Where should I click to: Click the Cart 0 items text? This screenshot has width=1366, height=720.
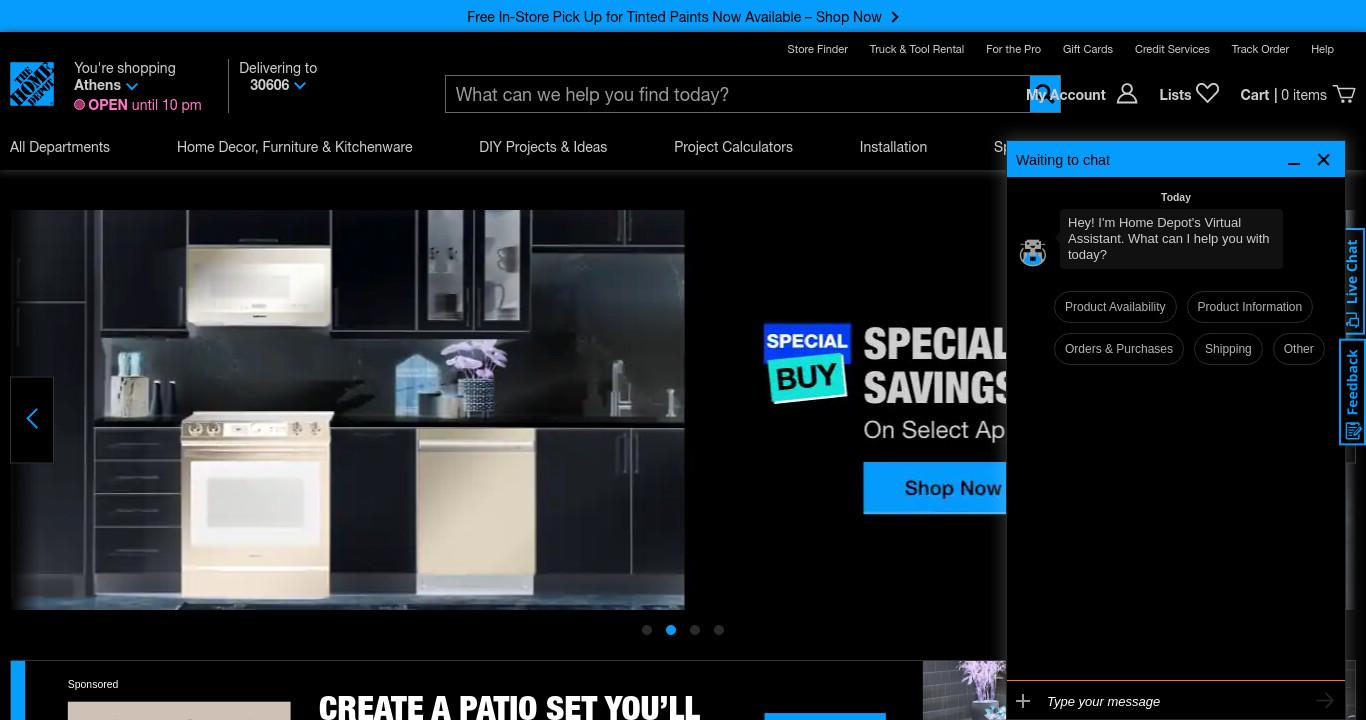click(1283, 94)
